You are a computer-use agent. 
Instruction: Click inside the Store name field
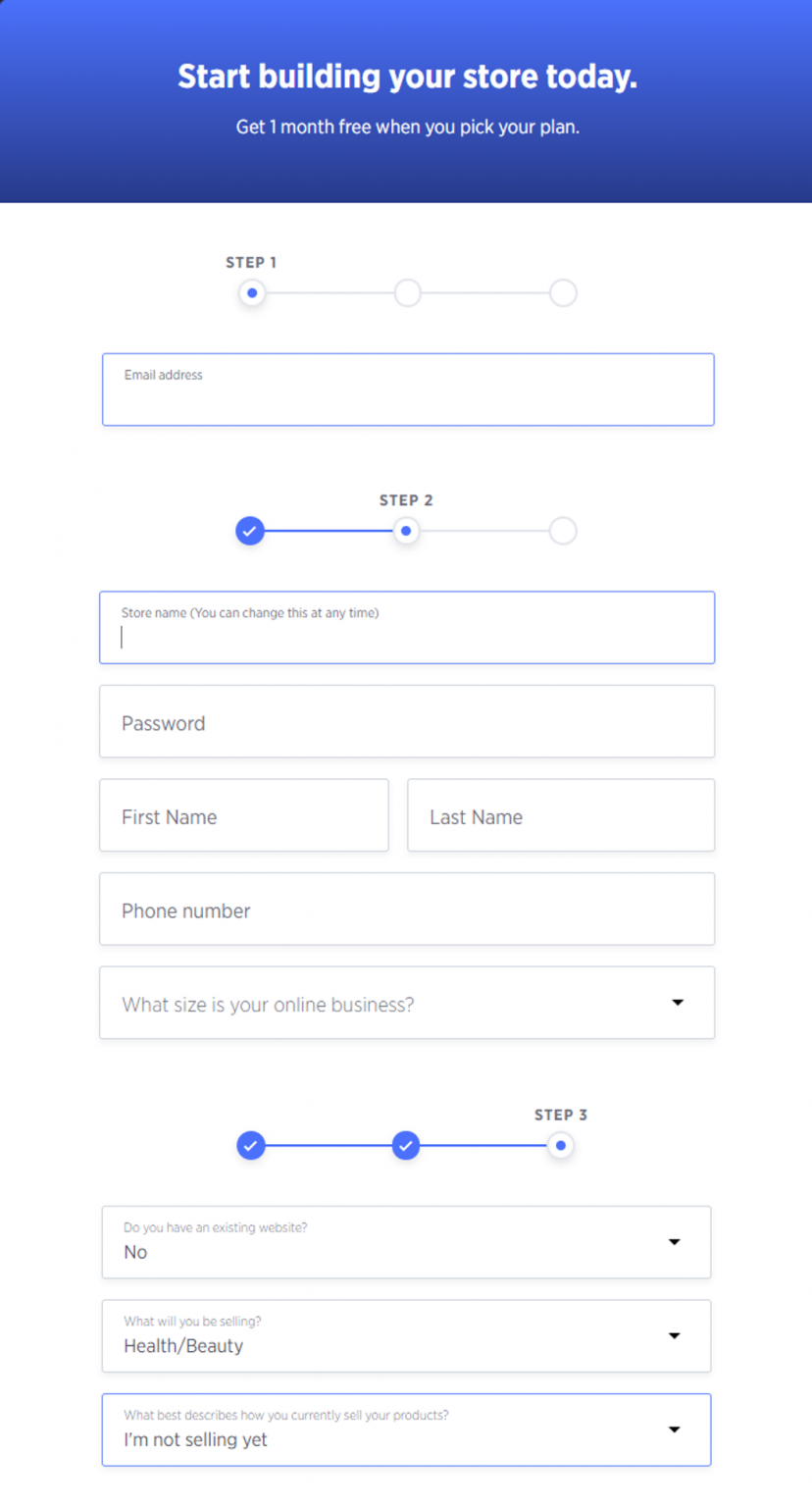click(406, 628)
